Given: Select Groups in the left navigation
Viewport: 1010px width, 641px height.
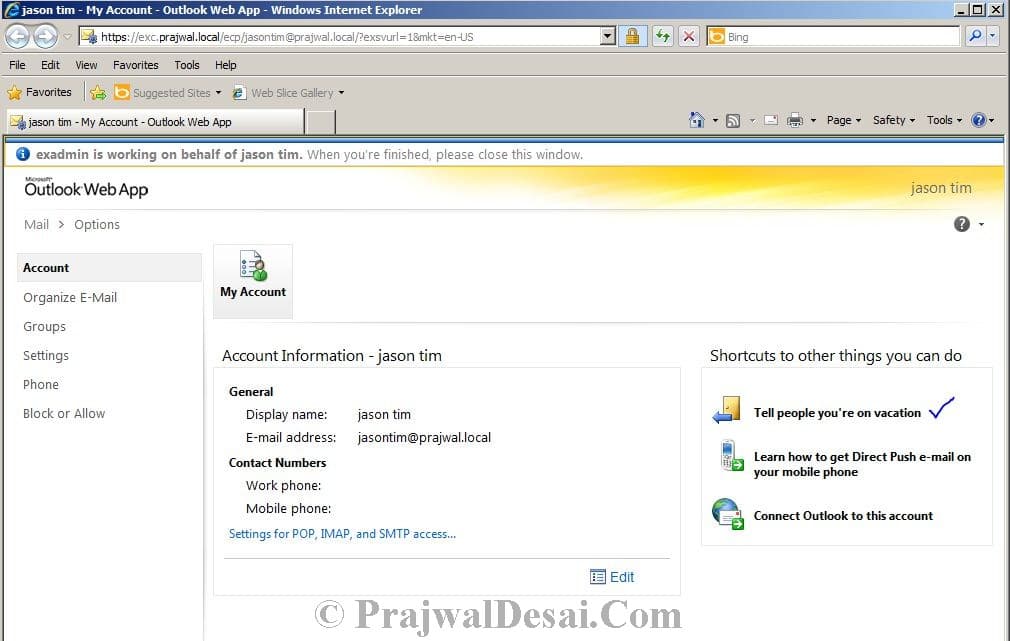Looking at the screenshot, I should (x=44, y=327).
